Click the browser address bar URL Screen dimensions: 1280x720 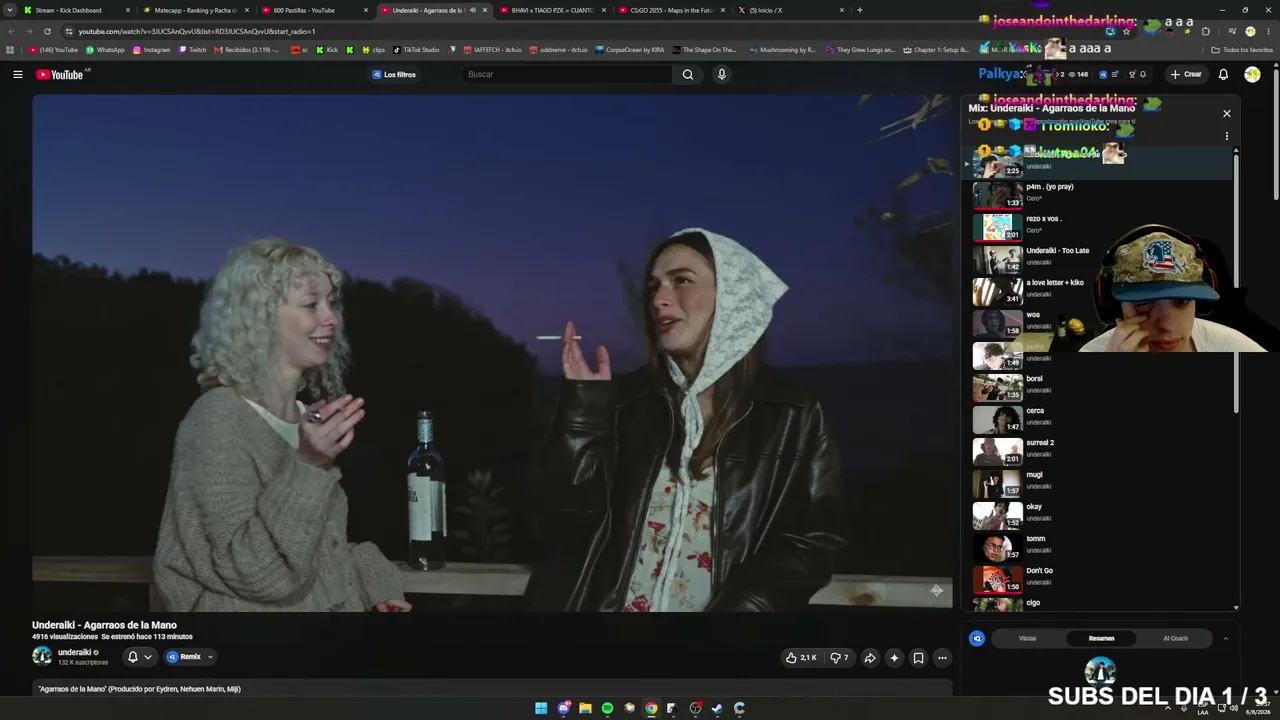(x=197, y=31)
